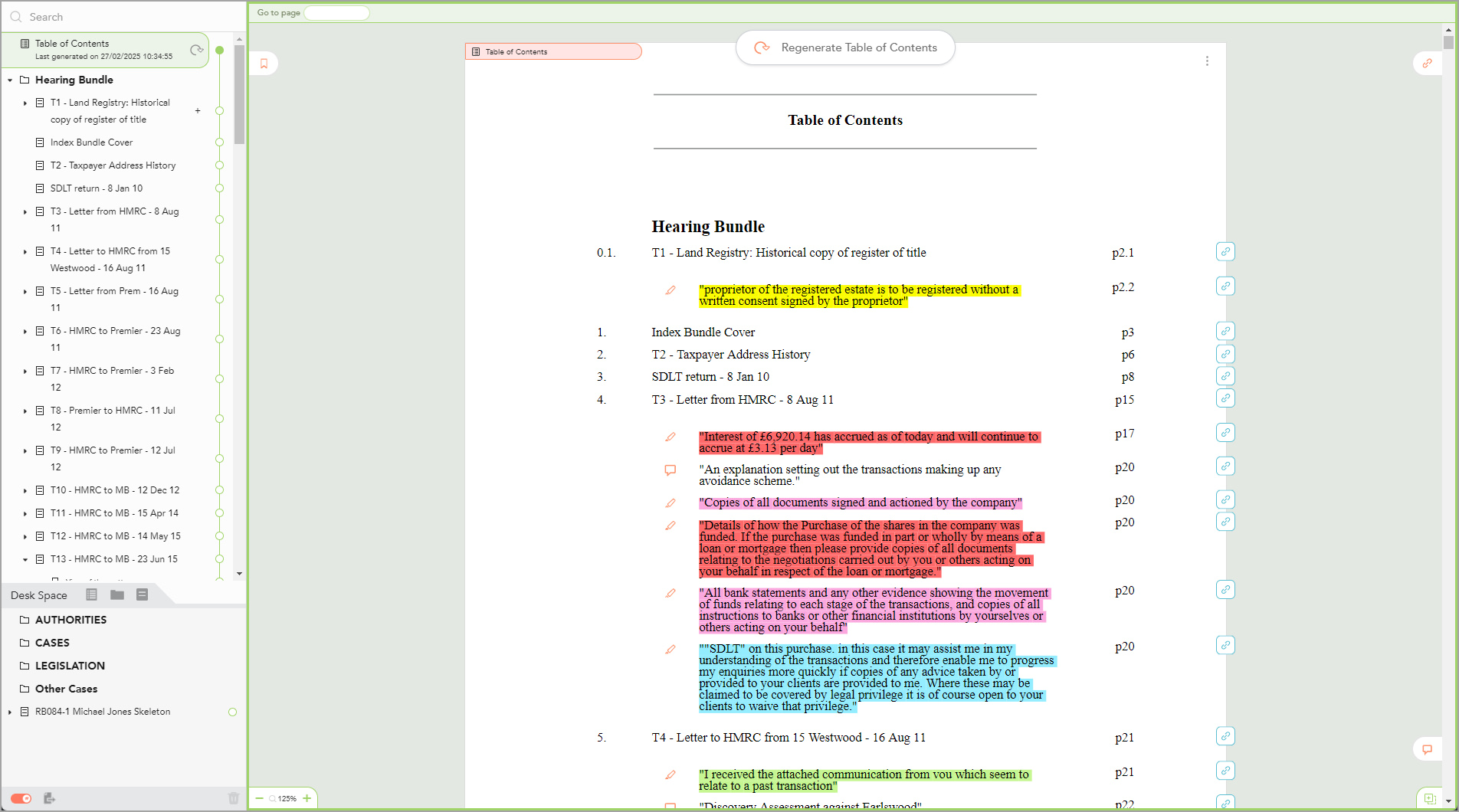Click the link icon for T2 Taxpayer Address History
The image size is (1459, 812).
[x=1225, y=354]
